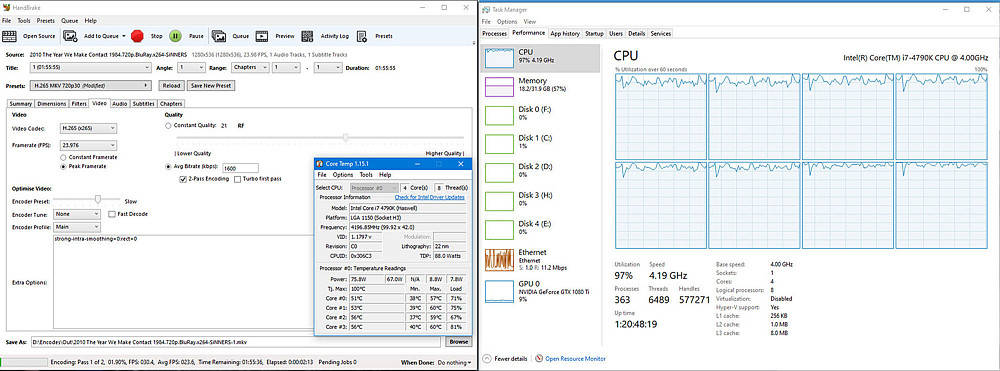This screenshot has width=1000, height=371.
Task: Open the Encoder Tune dropdown
Action: tap(77, 214)
